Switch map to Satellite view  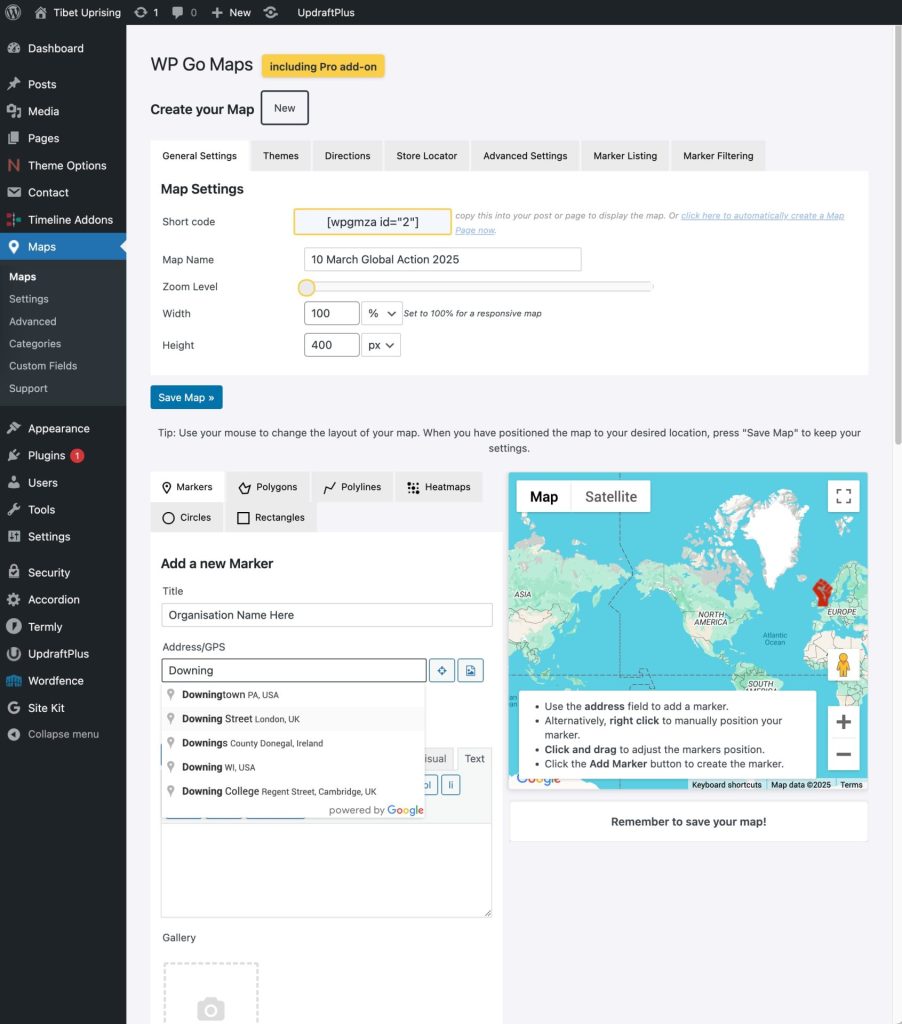tap(611, 497)
